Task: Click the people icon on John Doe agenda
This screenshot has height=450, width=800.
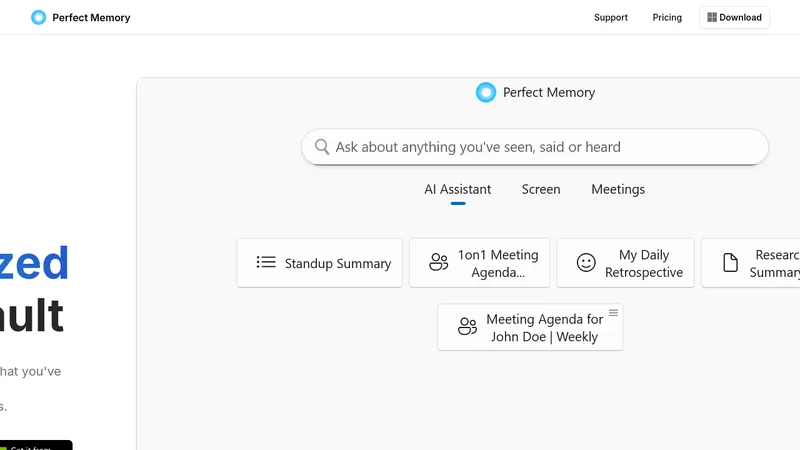Action: coord(467,327)
